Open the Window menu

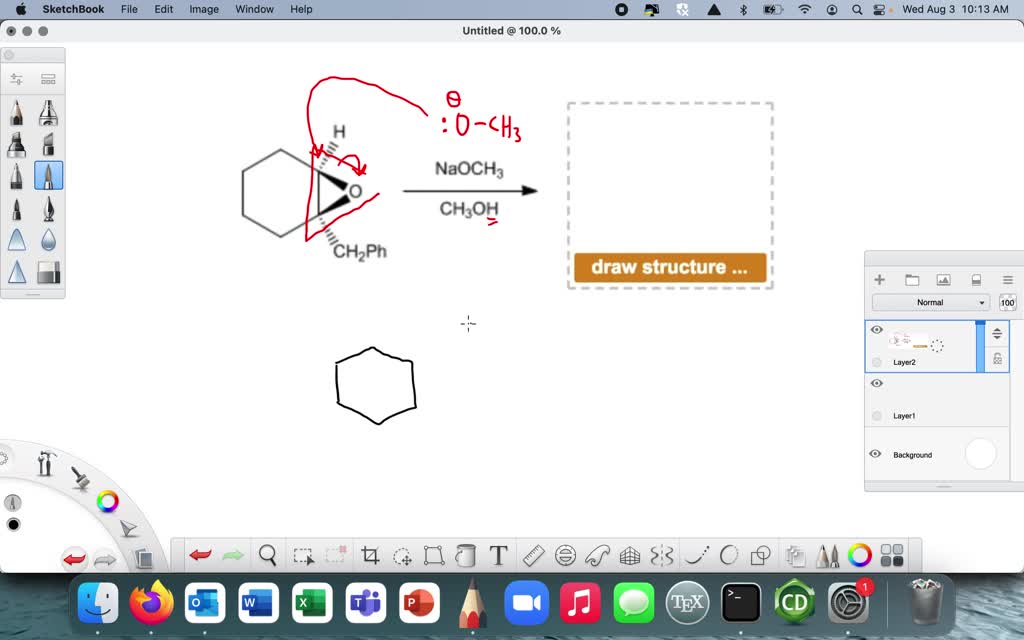(254, 9)
